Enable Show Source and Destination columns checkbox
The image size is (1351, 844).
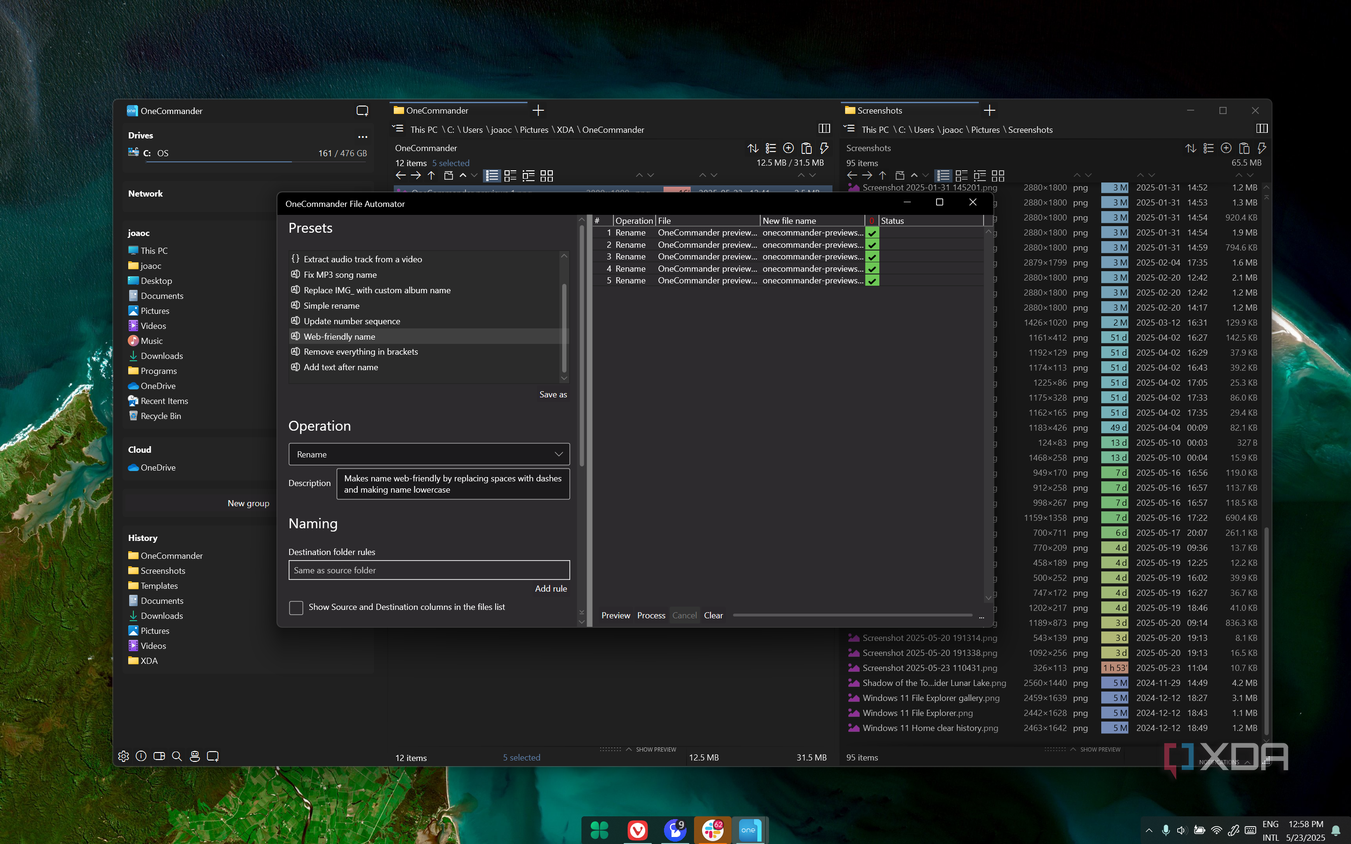[x=296, y=607]
